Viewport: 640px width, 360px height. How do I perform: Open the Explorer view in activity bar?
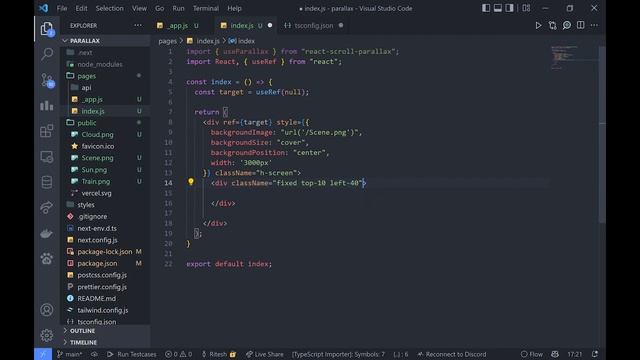tap(47, 29)
